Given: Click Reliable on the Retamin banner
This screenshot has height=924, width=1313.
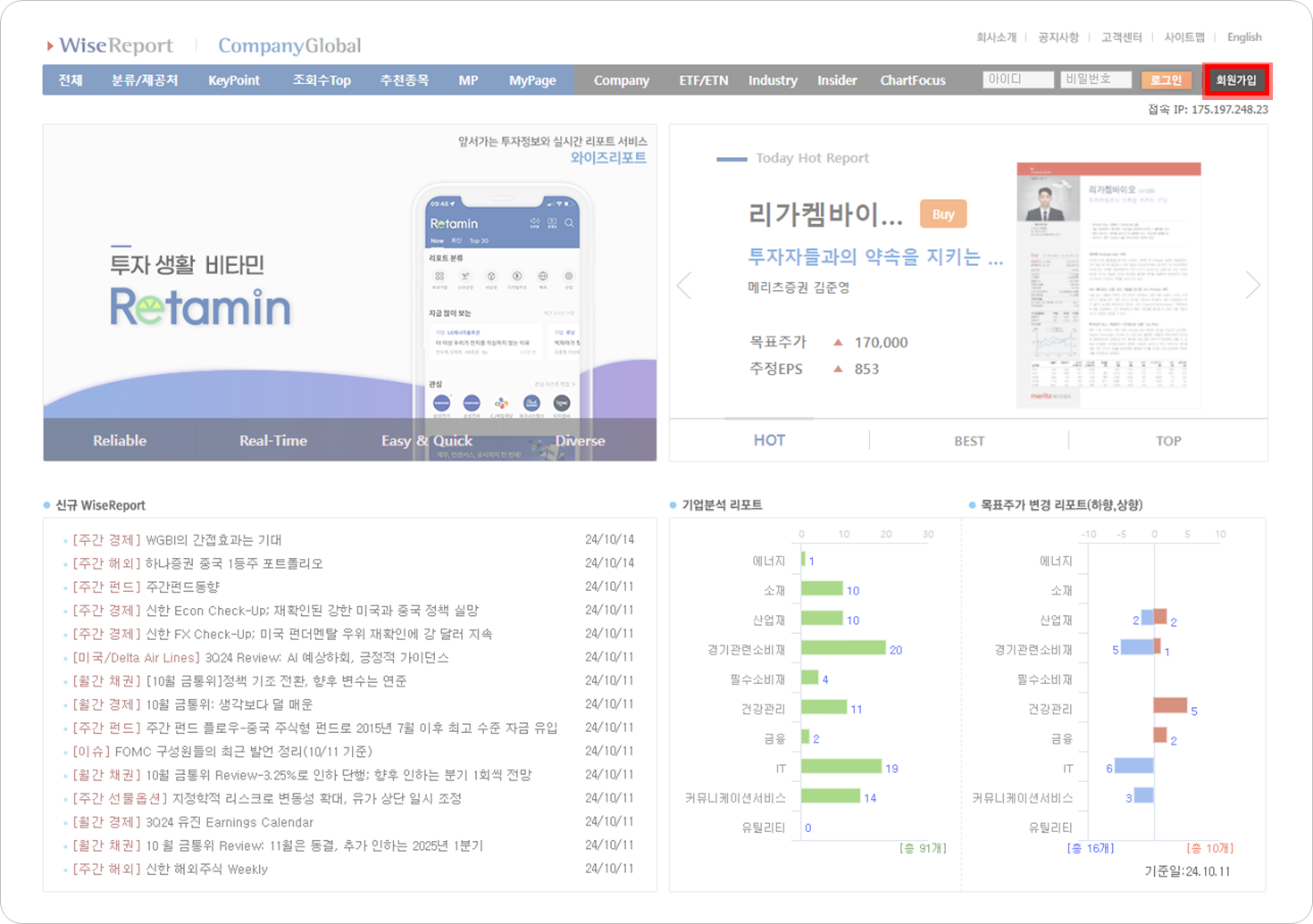Looking at the screenshot, I should (120, 441).
